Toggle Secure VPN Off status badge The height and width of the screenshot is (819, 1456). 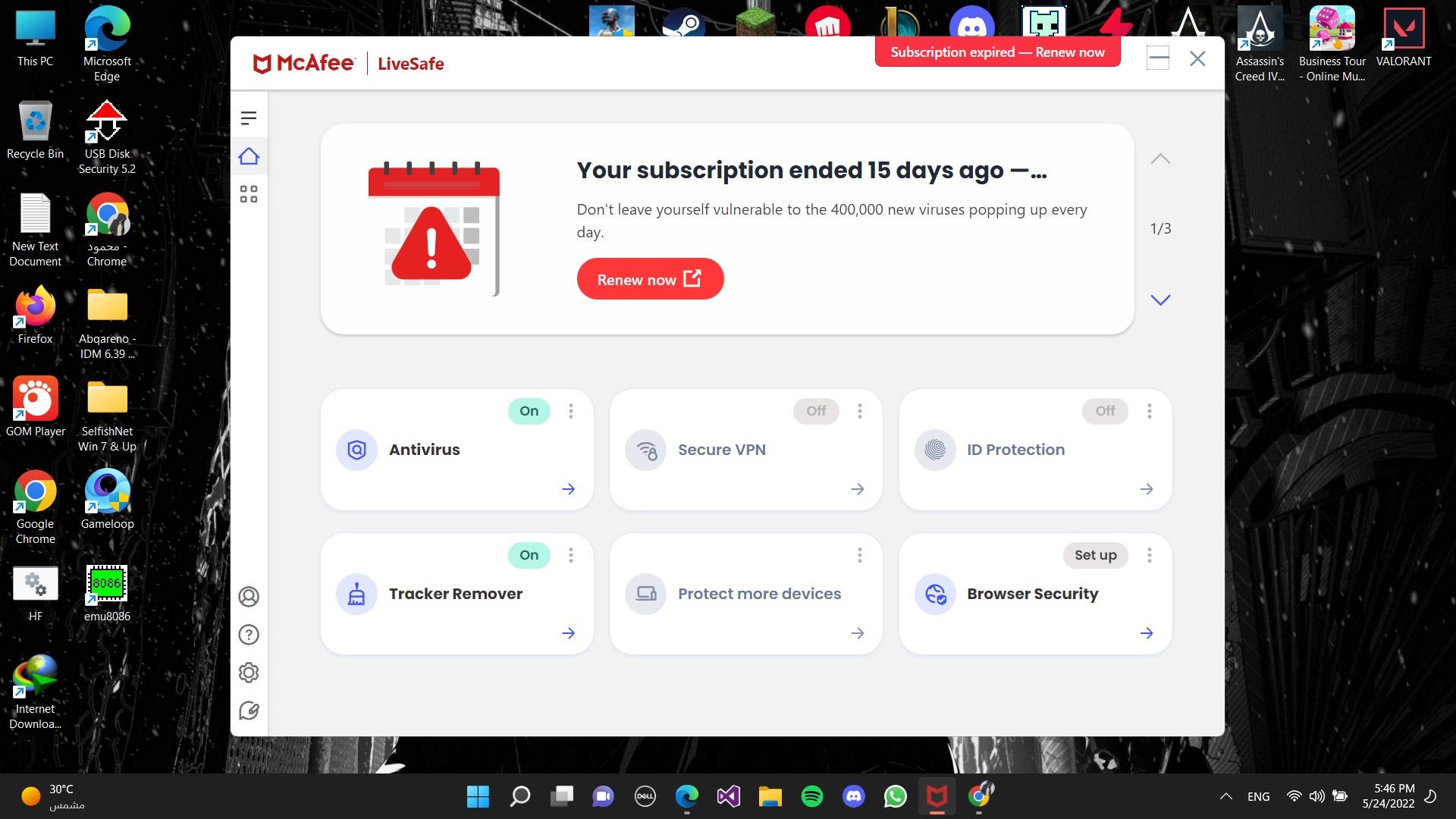(816, 411)
